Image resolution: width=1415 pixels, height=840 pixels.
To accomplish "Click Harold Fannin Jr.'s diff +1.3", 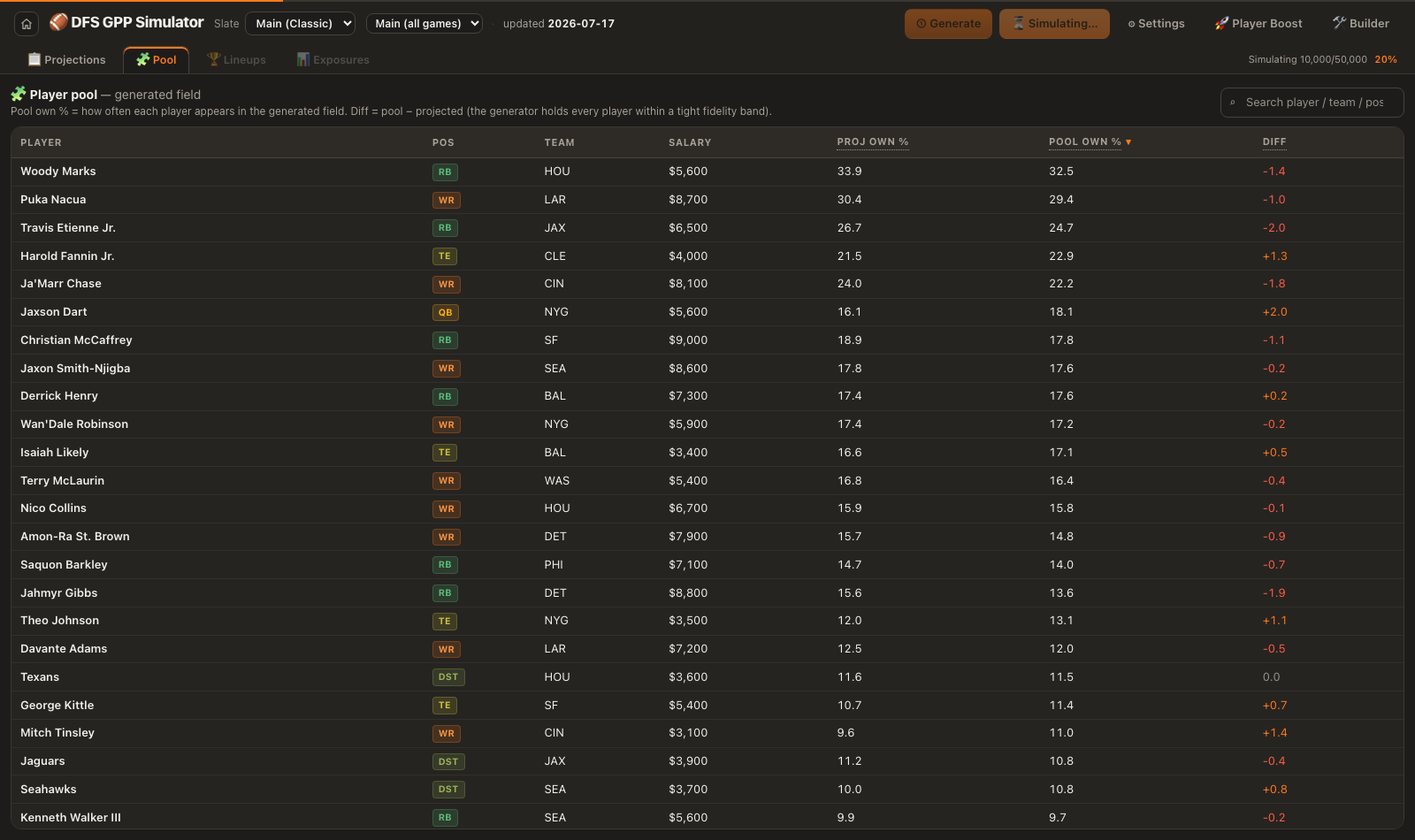I will point(1274,256).
